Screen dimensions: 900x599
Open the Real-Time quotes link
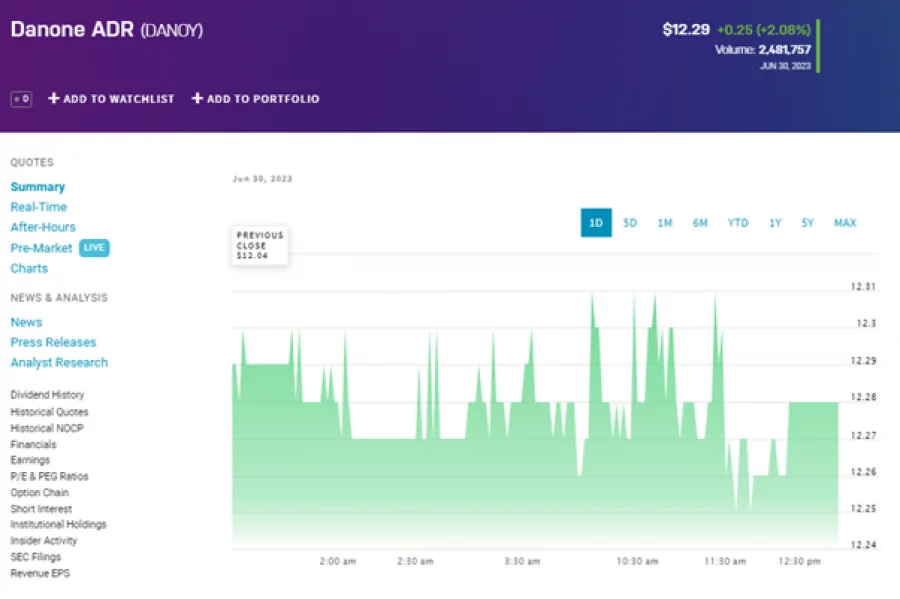tap(38, 207)
